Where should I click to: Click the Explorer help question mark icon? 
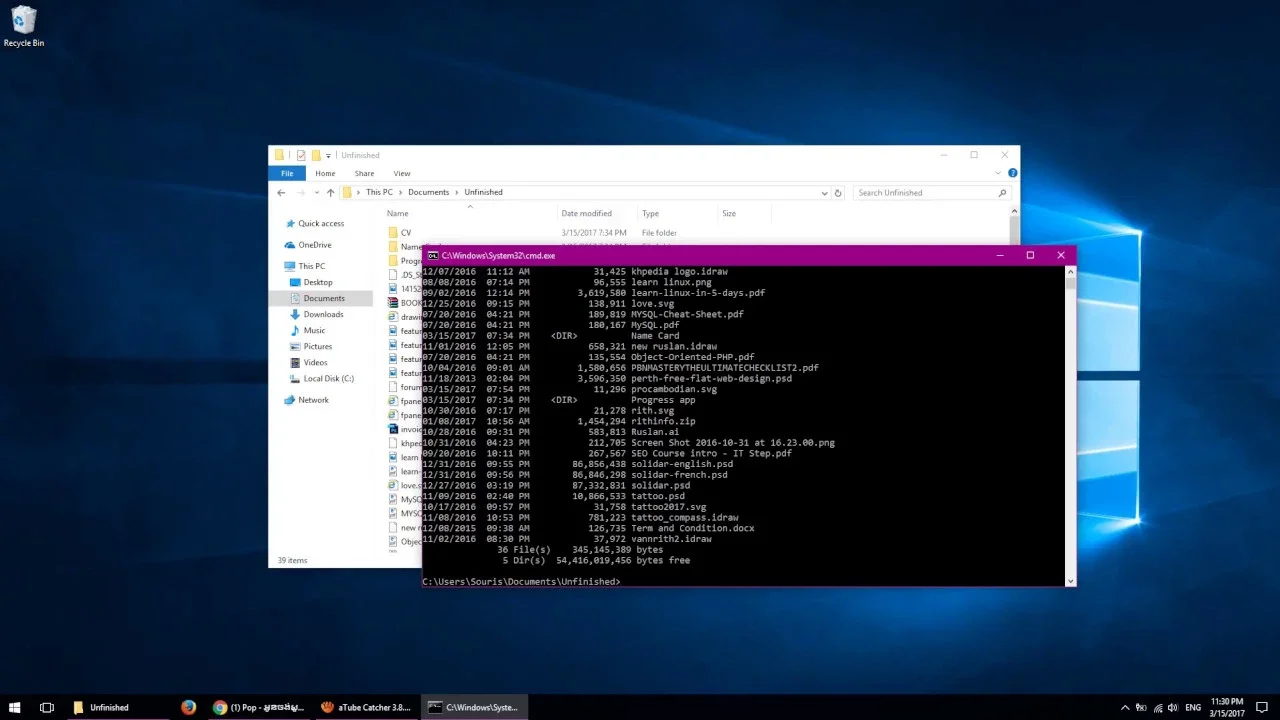tap(1012, 173)
